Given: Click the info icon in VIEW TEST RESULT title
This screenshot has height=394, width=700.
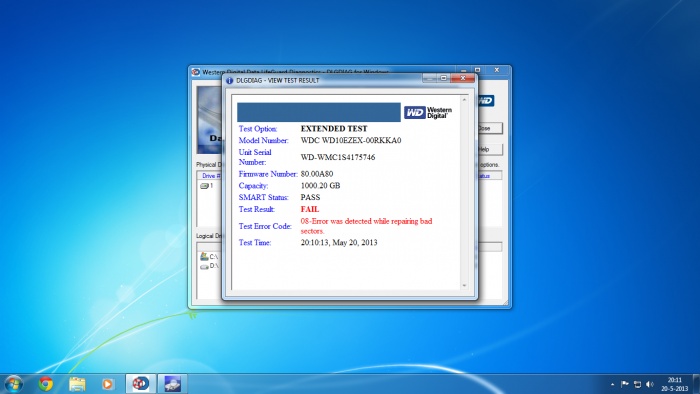Looking at the screenshot, I should pos(229,81).
